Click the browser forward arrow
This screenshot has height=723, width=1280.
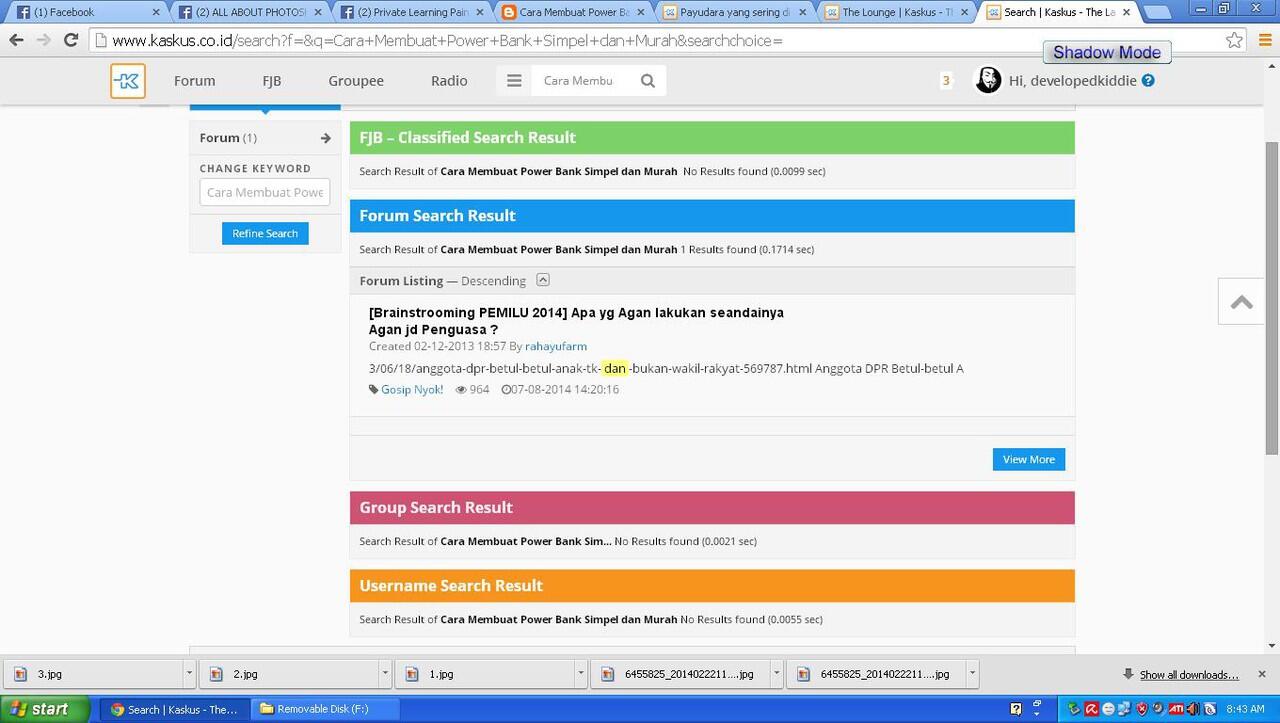point(43,40)
